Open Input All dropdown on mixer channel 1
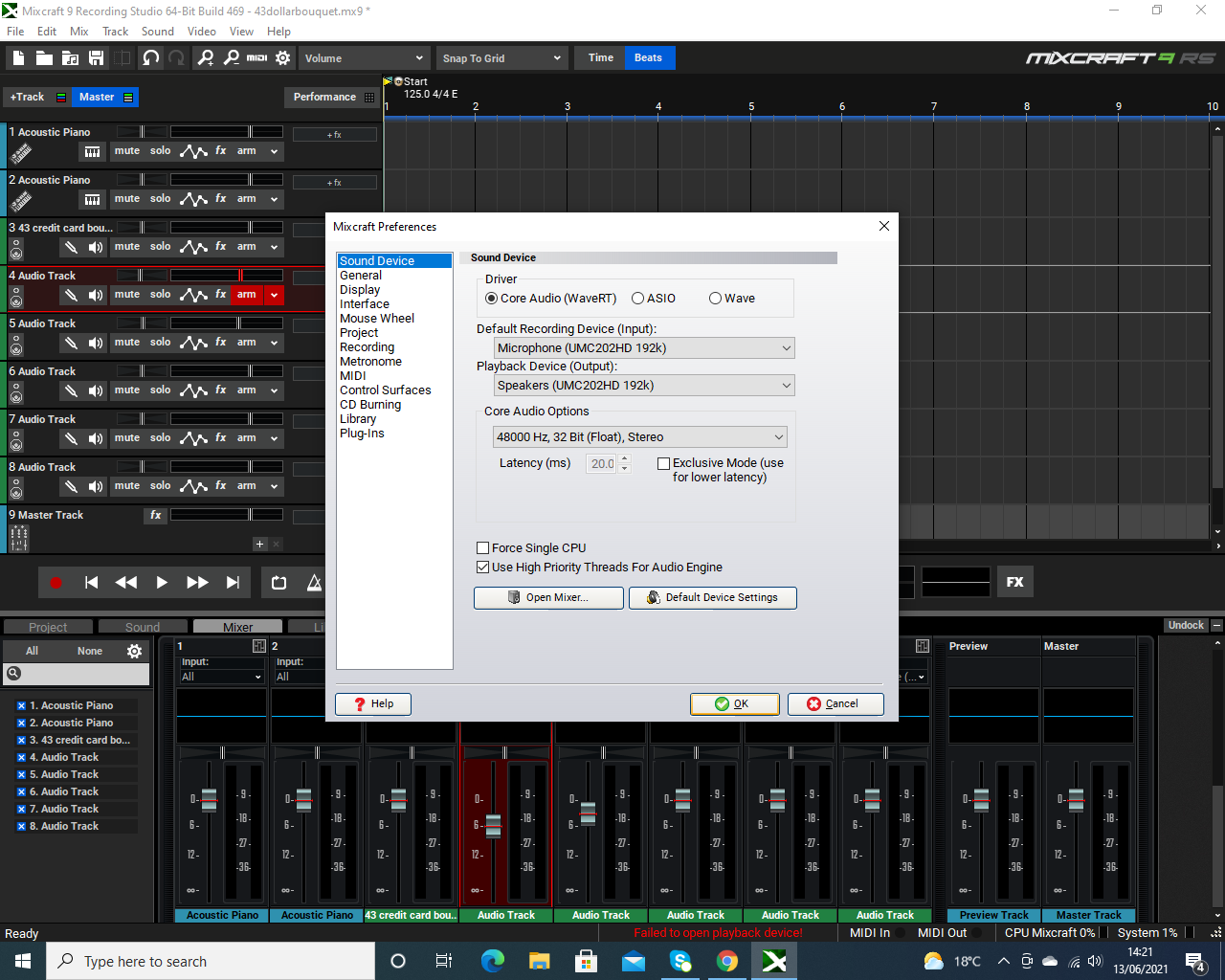The image size is (1225, 980). [222, 677]
